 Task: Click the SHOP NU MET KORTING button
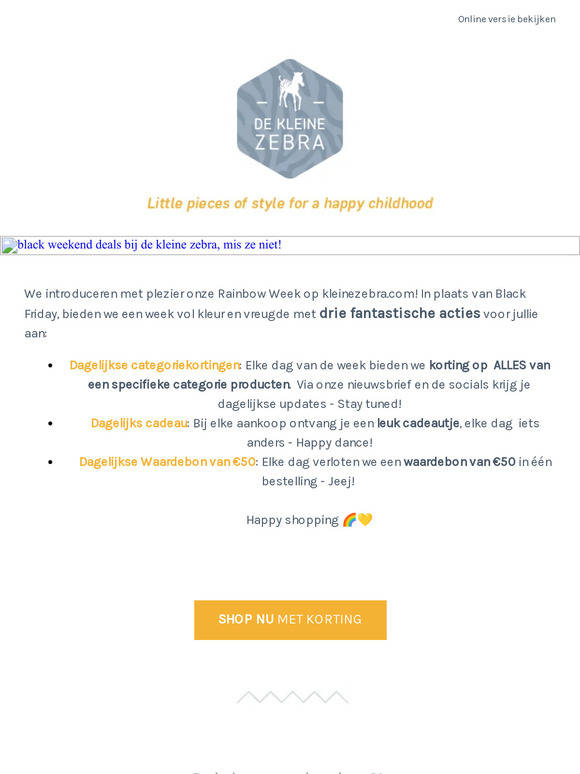[x=290, y=620]
